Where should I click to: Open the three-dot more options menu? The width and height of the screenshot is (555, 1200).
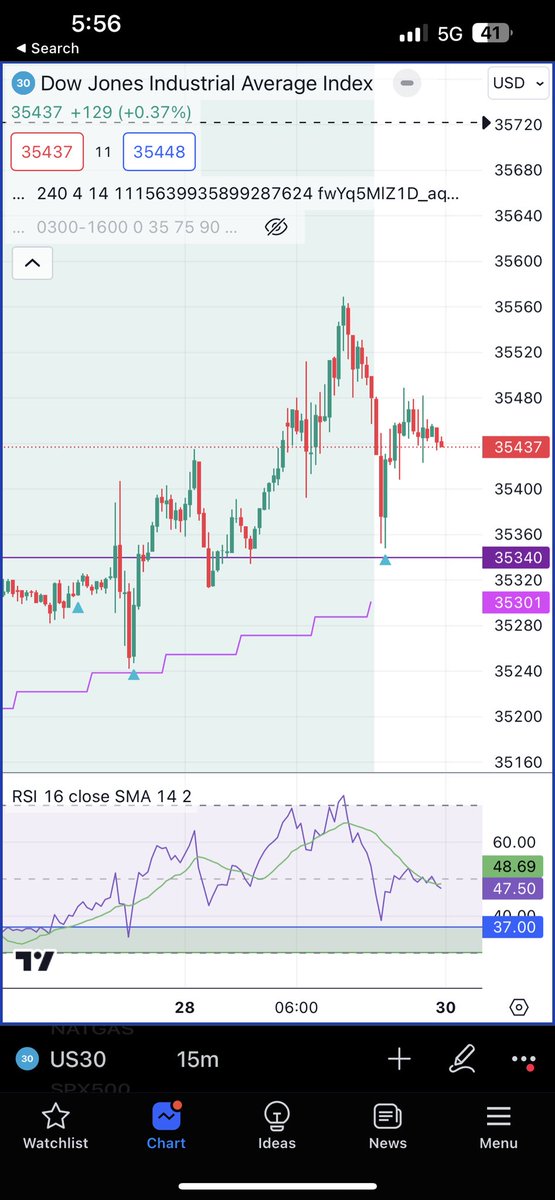click(523, 1060)
